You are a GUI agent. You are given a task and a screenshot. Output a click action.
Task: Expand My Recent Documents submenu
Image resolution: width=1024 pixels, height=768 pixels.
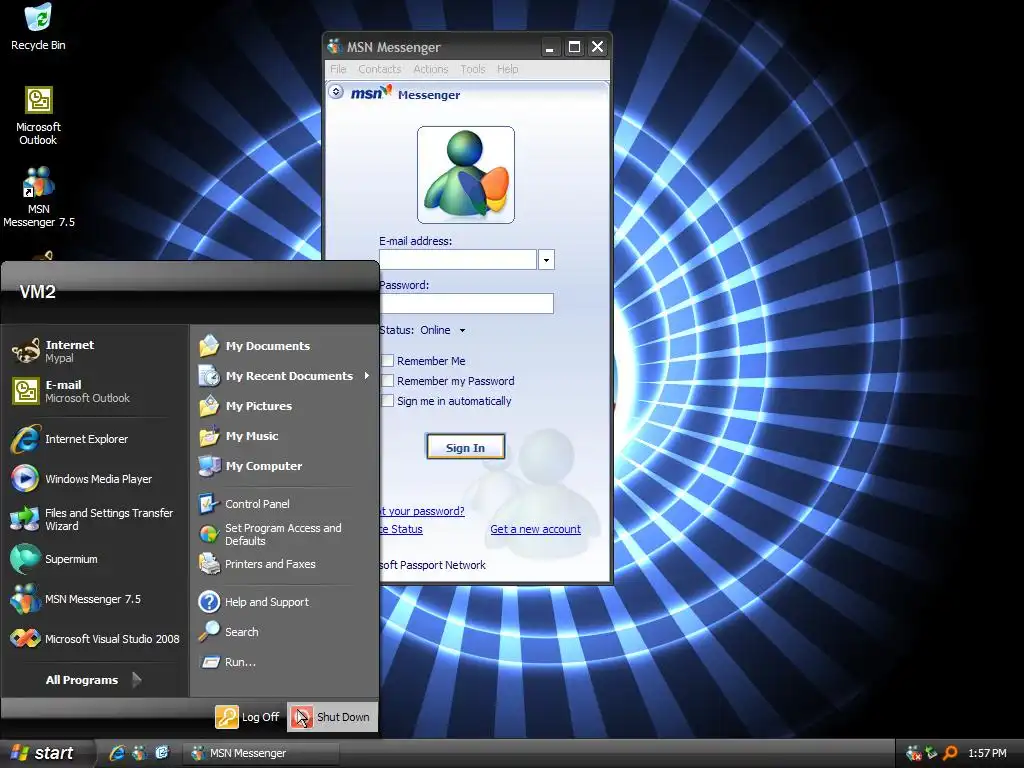tap(284, 376)
